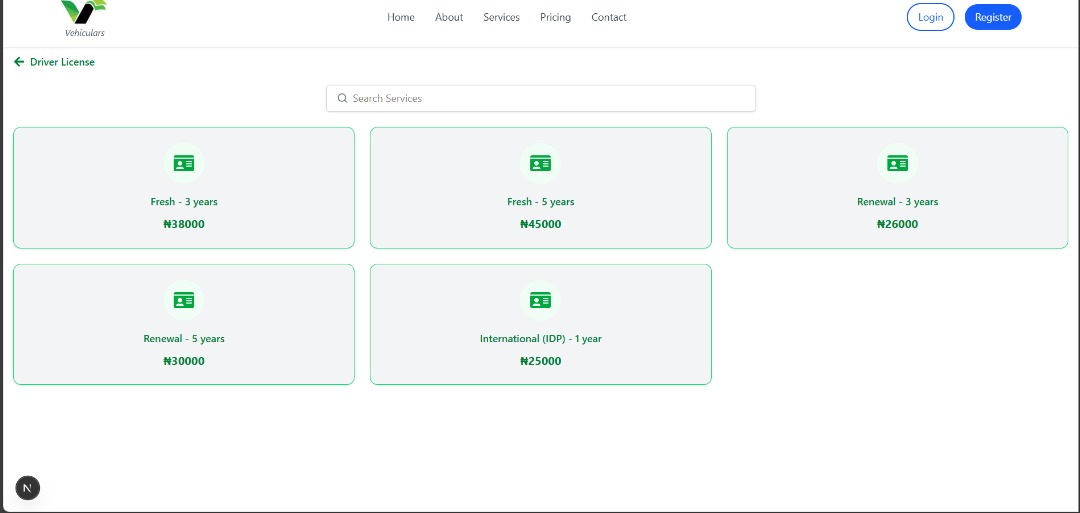Navigate to Services in the navbar

click(x=501, y=17)
